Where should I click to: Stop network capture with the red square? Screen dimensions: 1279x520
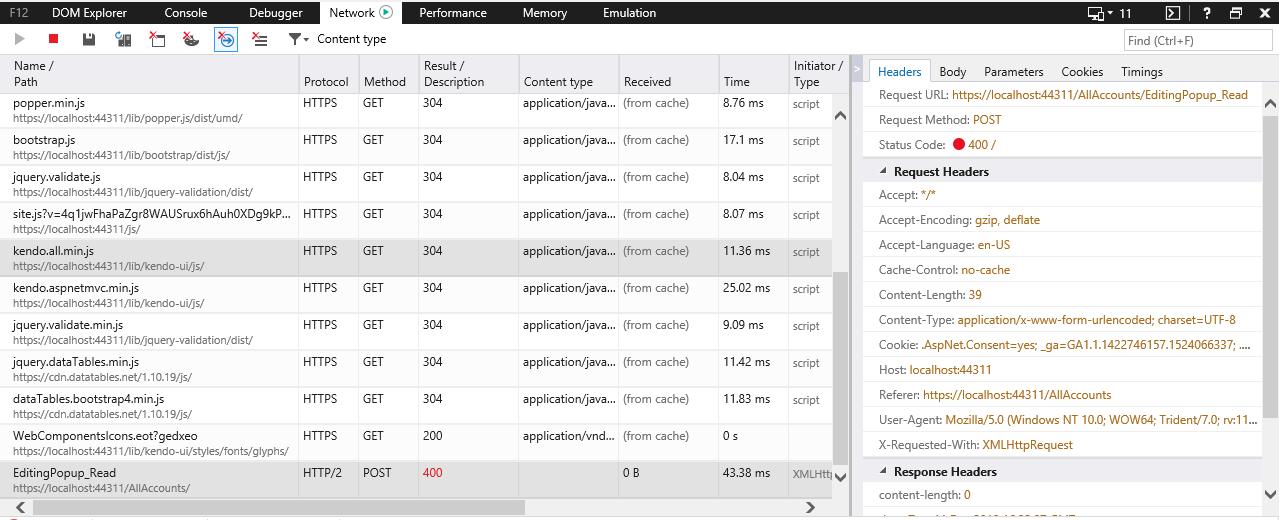pyautogui.click(x=54, y=39)
